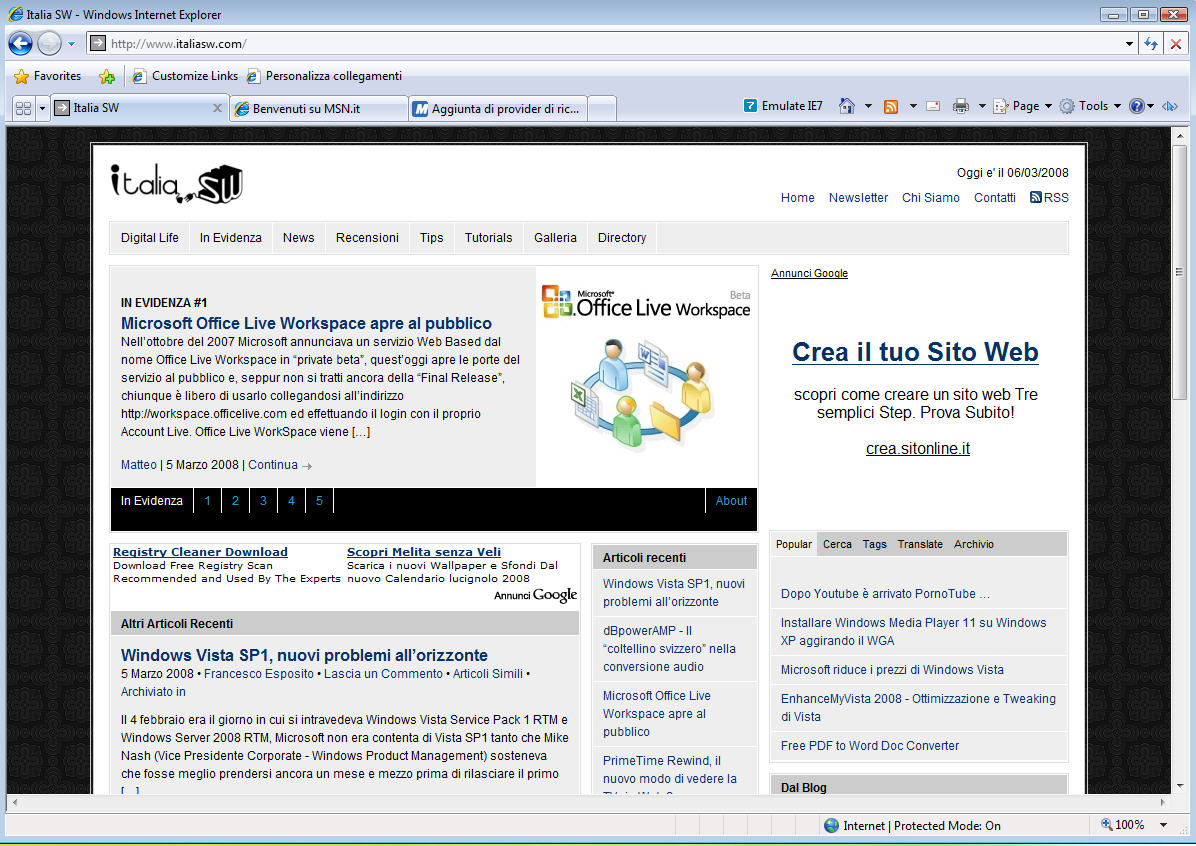Select Digital Life in the site navigation
This screenshot has height=846, width=1196.
point(150,238)
